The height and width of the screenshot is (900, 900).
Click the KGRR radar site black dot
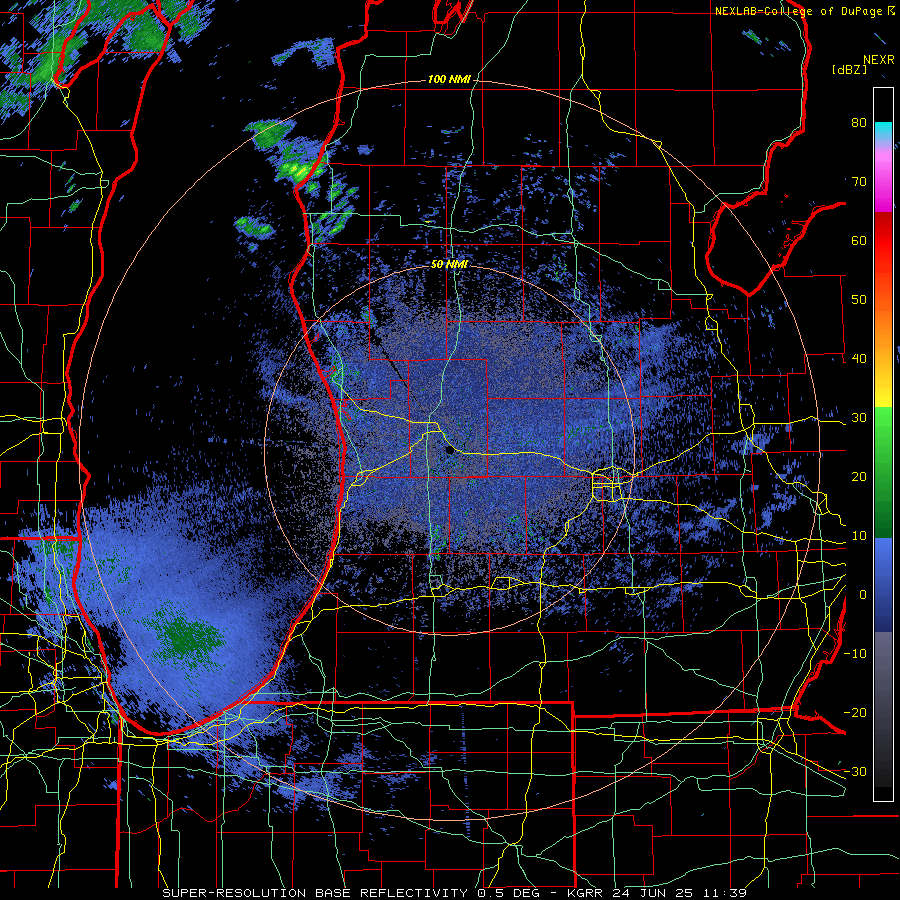point(451,451)
